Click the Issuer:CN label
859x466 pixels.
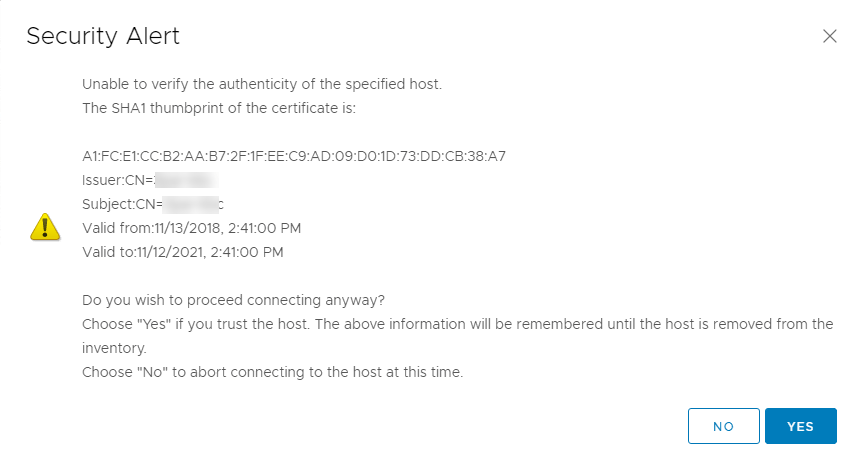(x=118, y=180)
